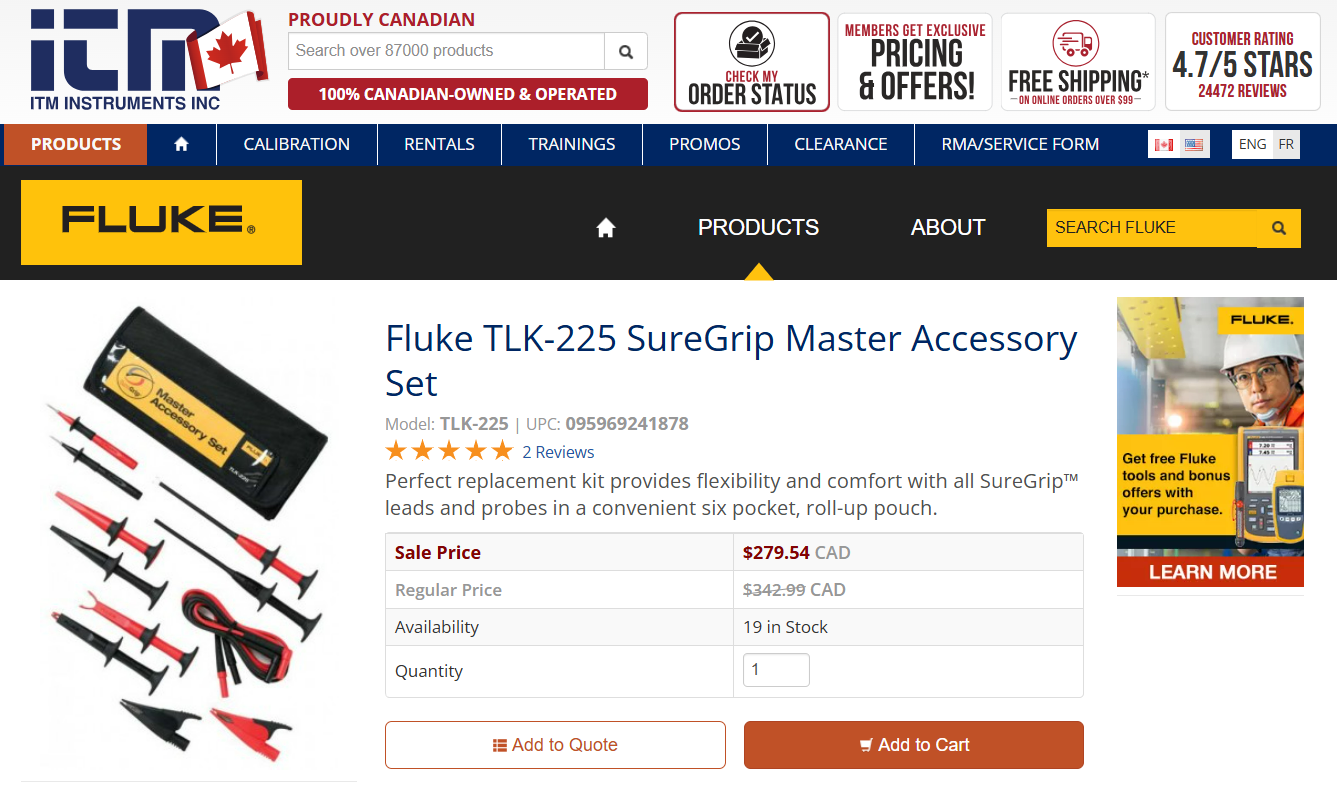The width and height of the screenshot is (1337, 787).
Task: Click the Fluke search magnifier icon
Action: (1278, 227)
